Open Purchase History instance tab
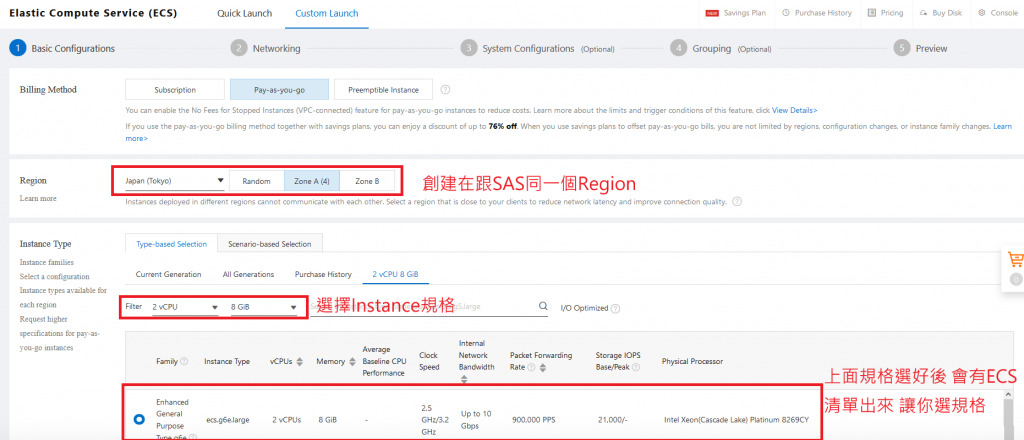 click(323, 274)
